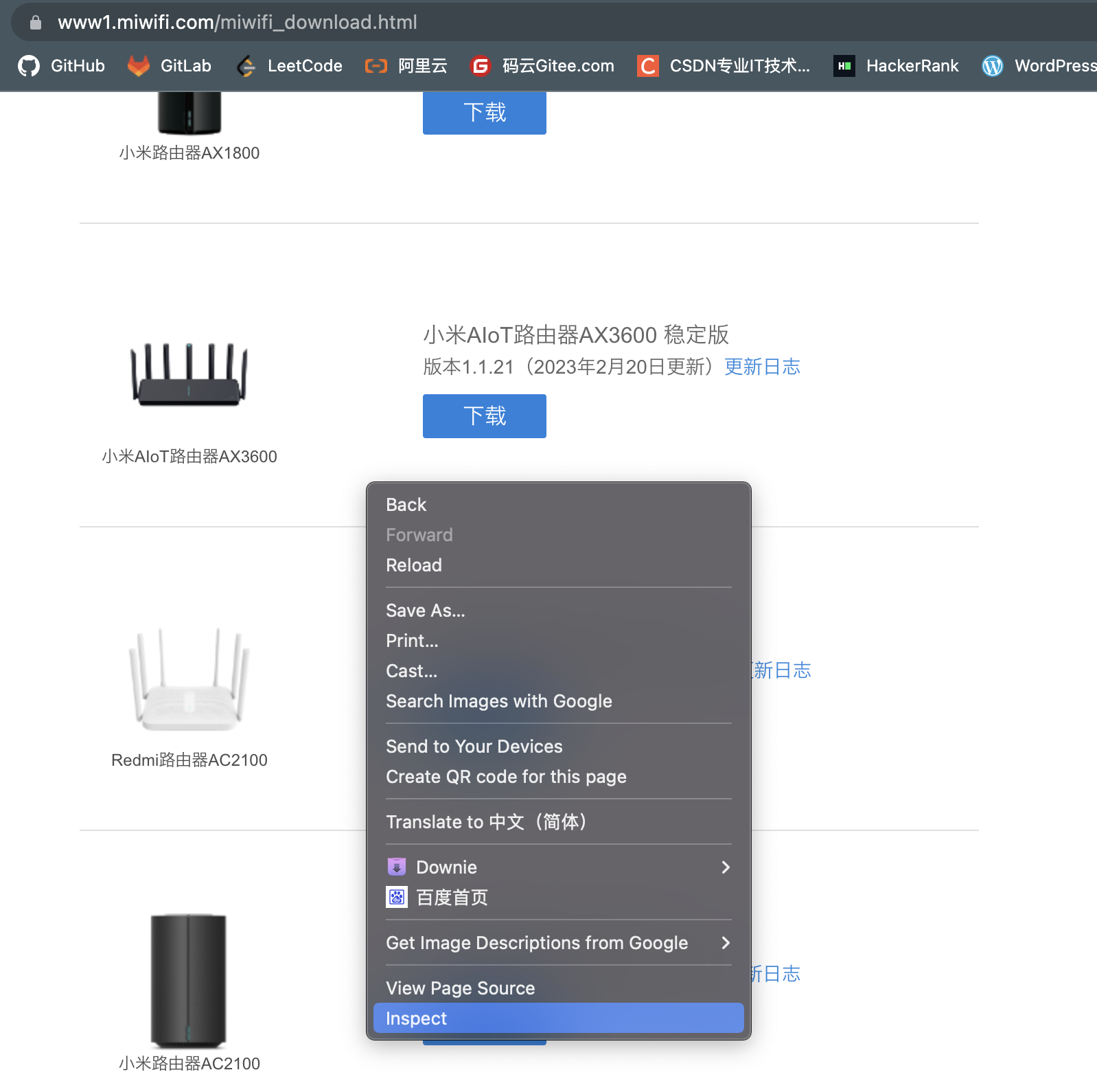Click the Redmi AC2100 router image
This screenshot has width=1097, height=1092.
(189, 679)
